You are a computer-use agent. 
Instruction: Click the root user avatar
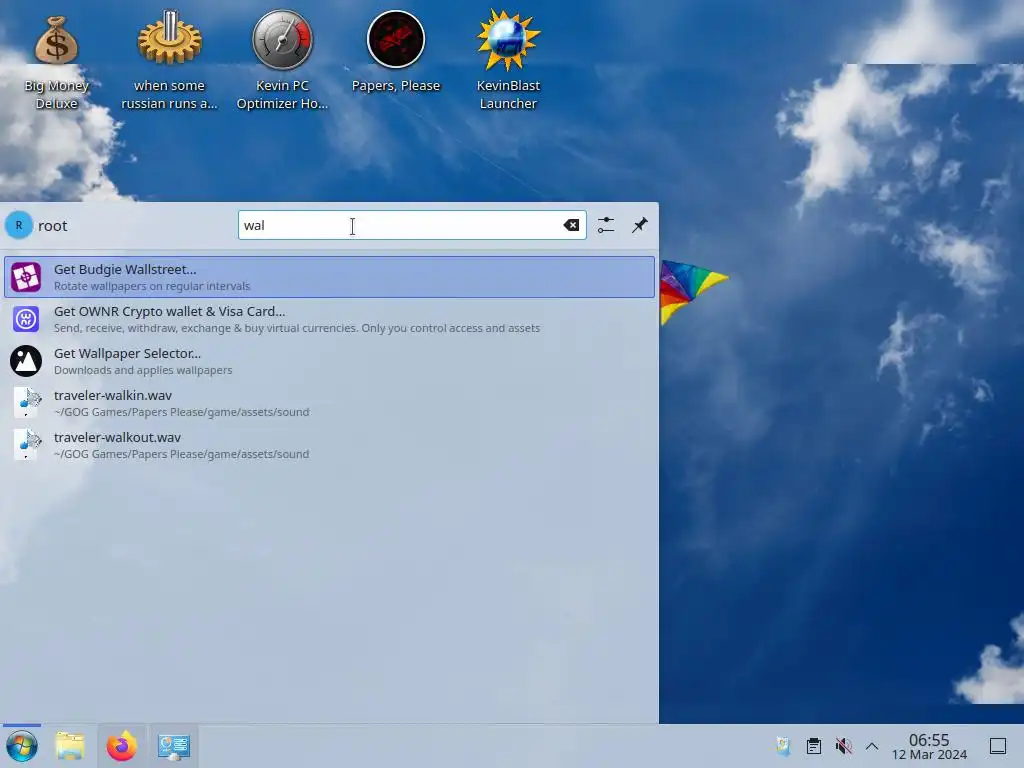click(x=19, y=225)
